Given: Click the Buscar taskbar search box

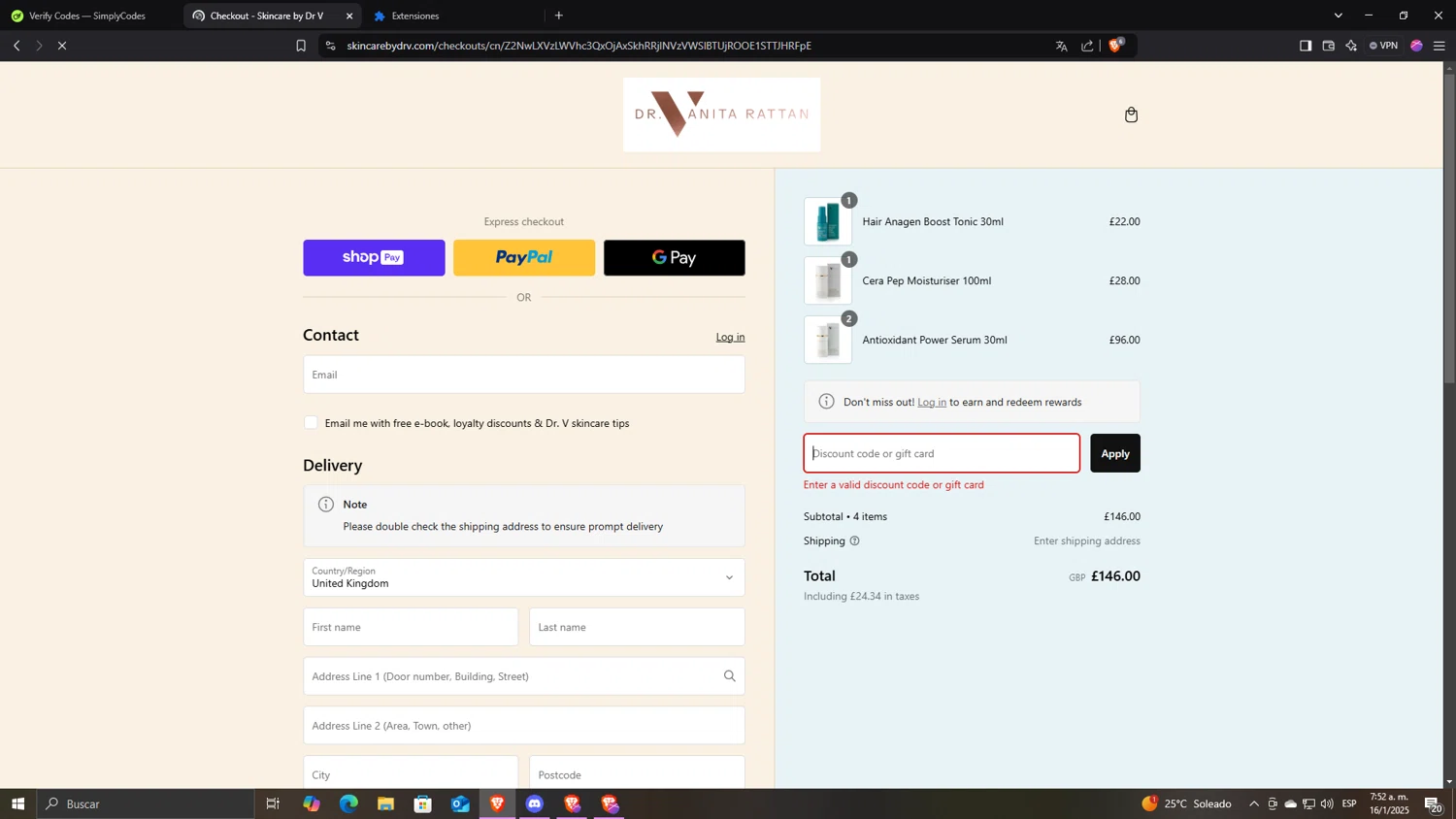Looking at the screenshot, I should point(146,803).
